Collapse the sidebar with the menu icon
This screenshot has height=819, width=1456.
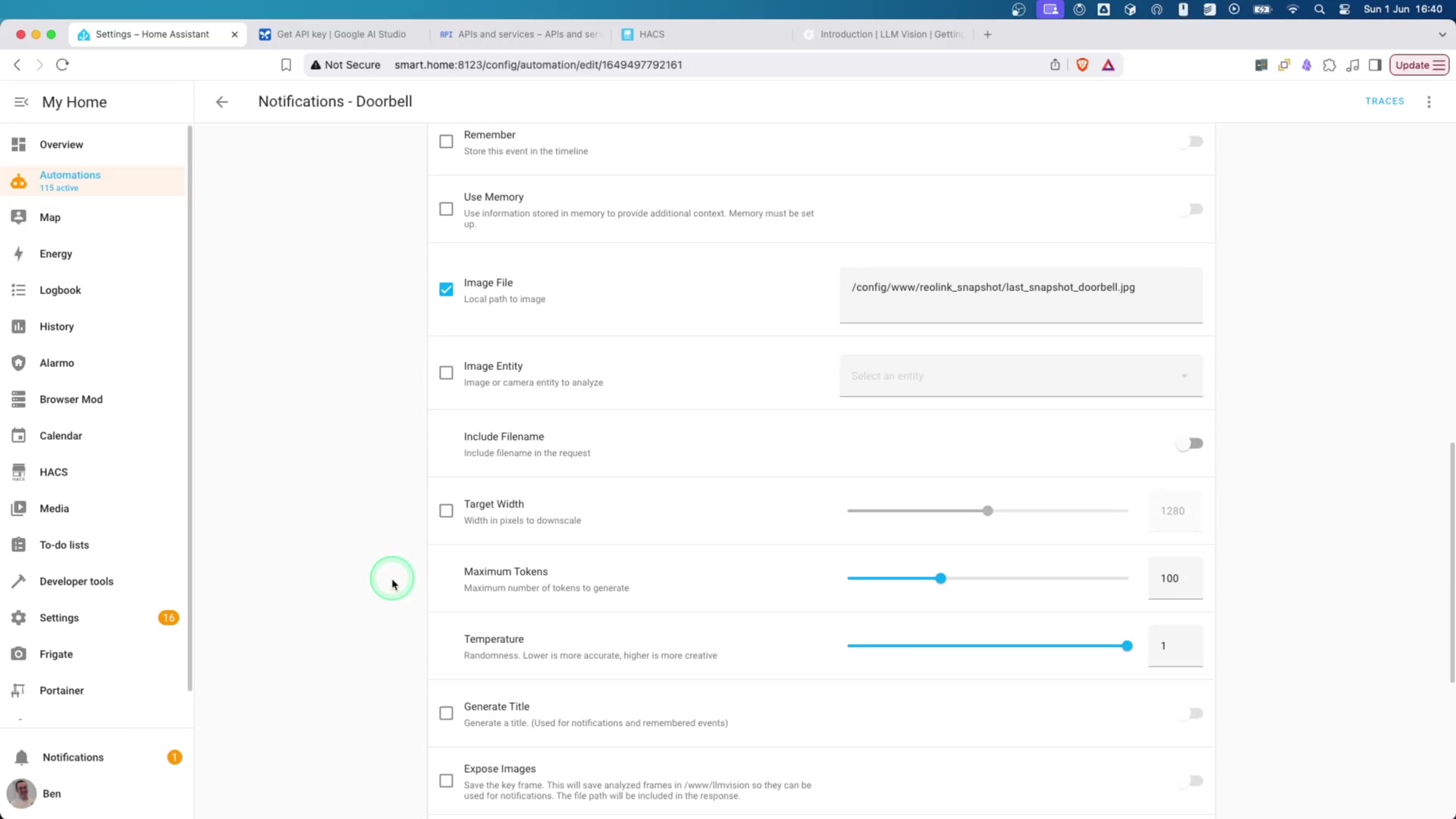21,102
